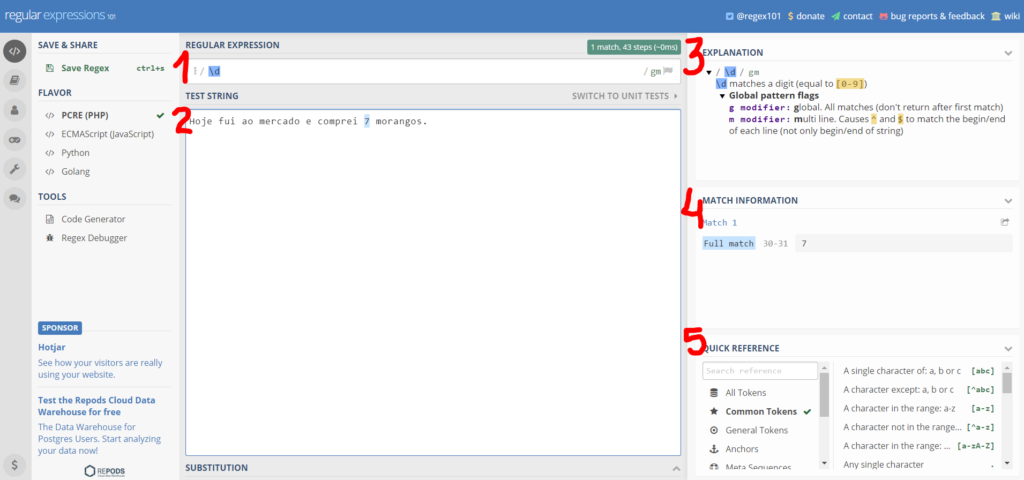Viewport: 1024px width, 480px height.
Task: Click the regular expressions 101 logo
Action: [x=60, y=16]
